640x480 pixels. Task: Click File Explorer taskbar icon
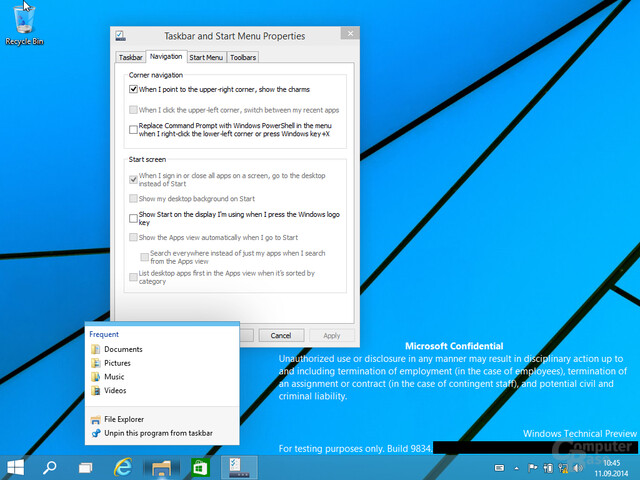161,468
